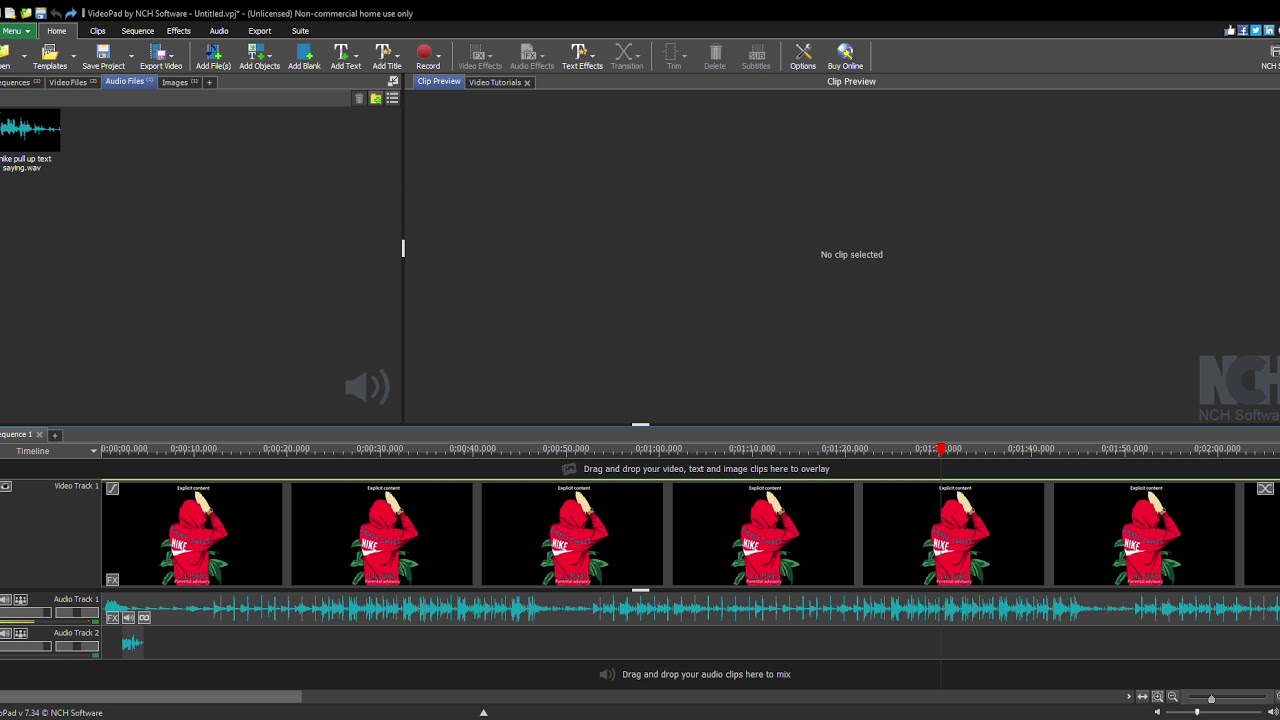Select the small clip on Audio Track 2
This screenshot has height=720, width=1280.
pos(132,644)
